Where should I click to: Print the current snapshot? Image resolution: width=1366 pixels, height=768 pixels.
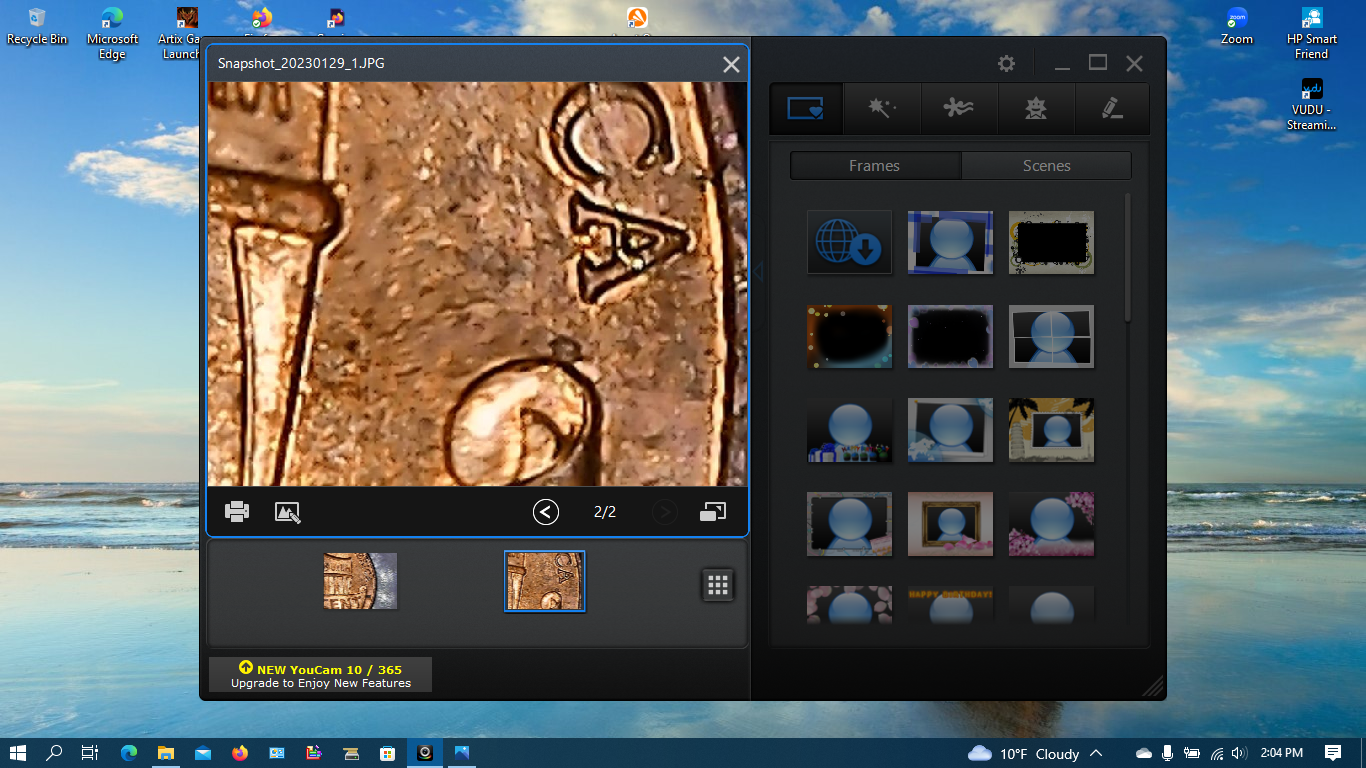[237, 512]
